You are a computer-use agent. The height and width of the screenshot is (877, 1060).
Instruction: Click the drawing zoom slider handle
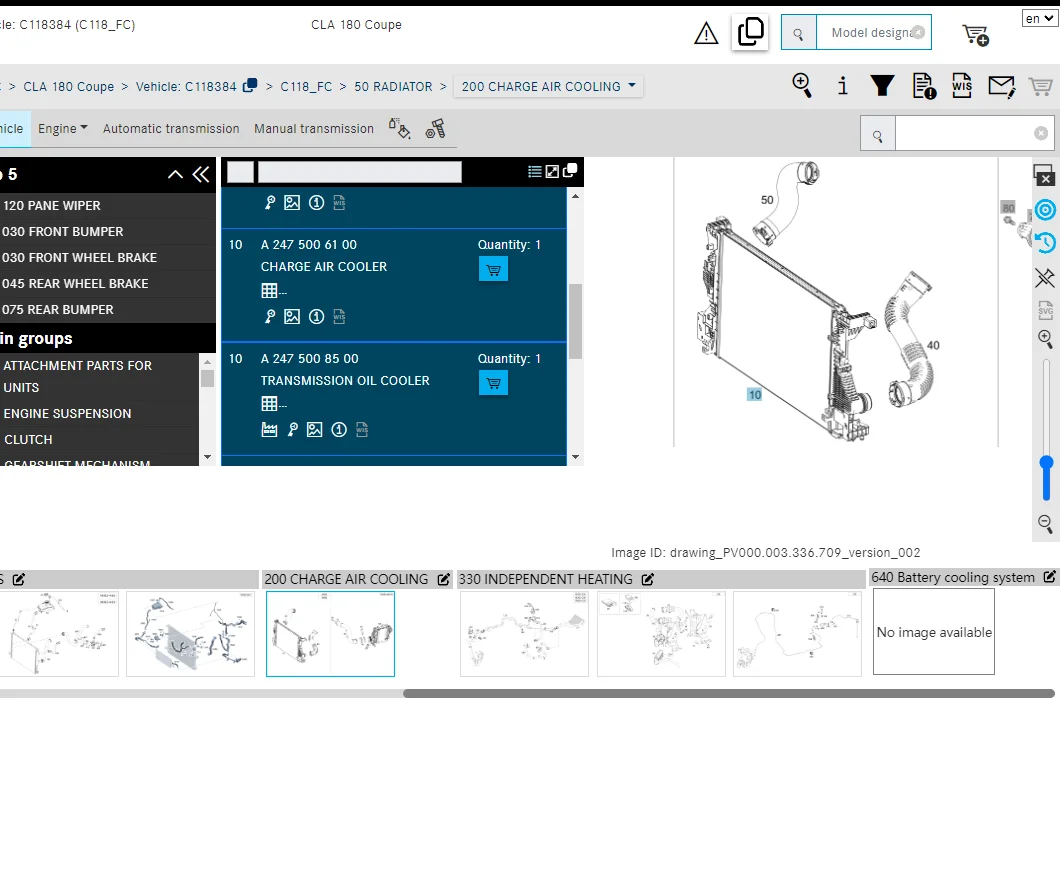(1046, 464)
